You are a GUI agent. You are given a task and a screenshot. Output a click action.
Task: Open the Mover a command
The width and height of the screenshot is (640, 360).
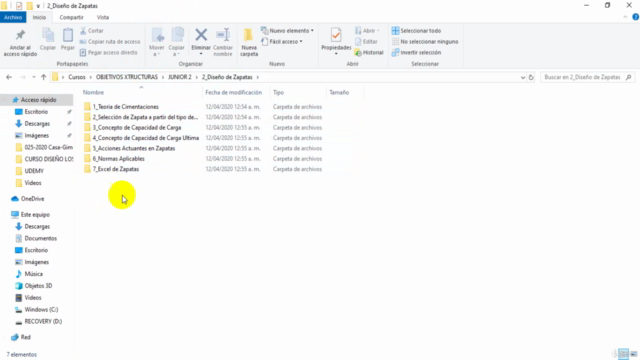[157, 42]
